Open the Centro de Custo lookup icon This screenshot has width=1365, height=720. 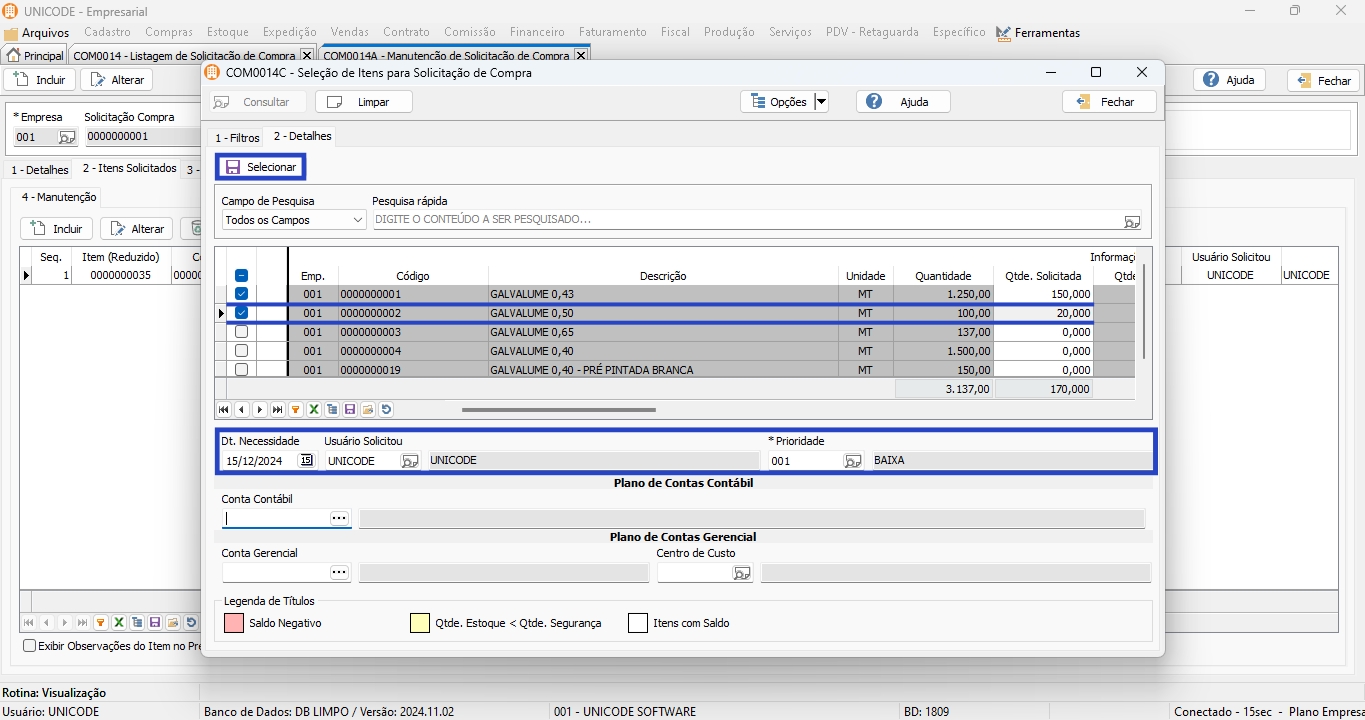[x=742, y=573]
